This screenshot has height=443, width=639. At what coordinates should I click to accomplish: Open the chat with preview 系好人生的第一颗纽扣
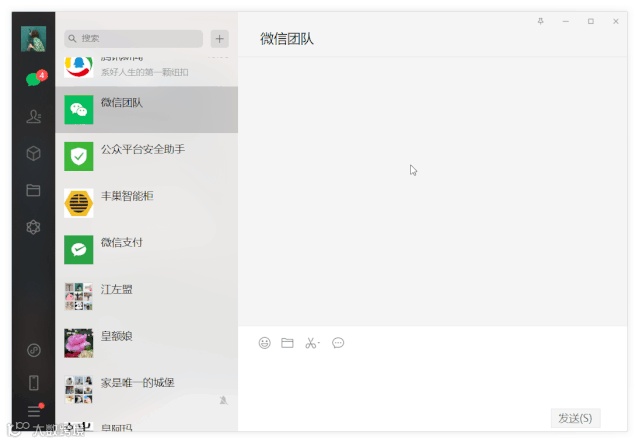(x=147, y=71)
